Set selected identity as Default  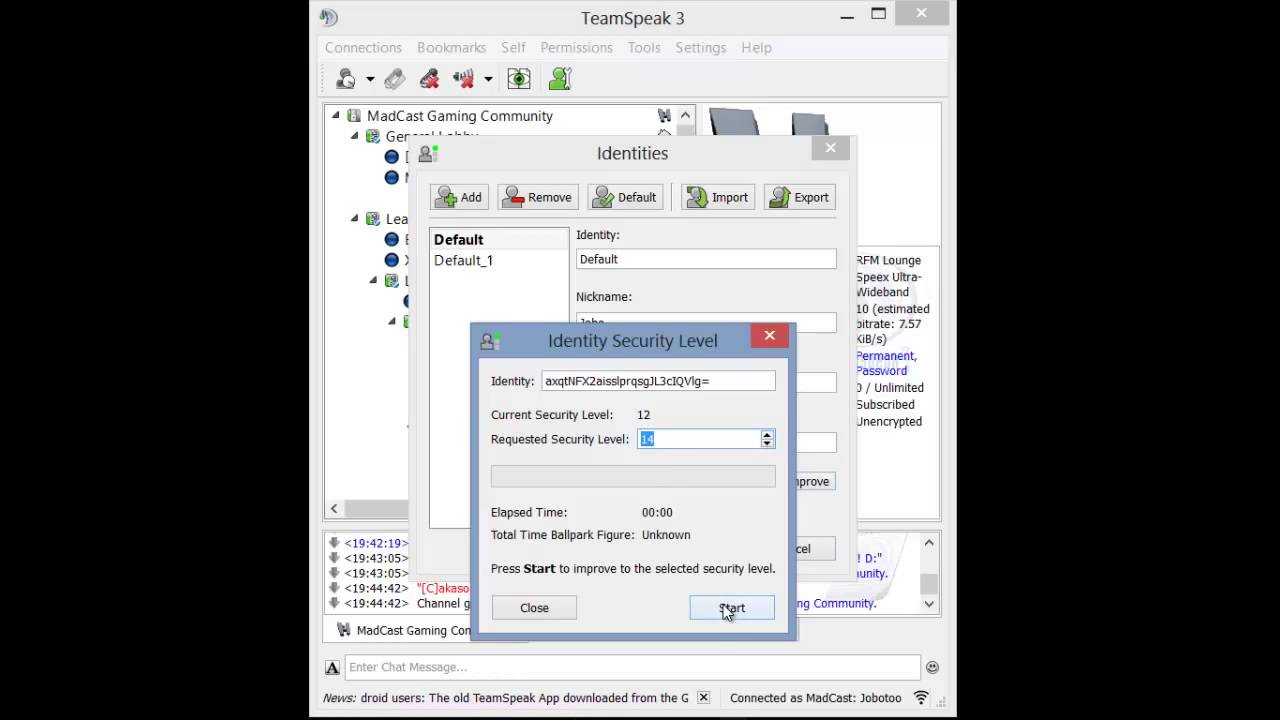(x=625, y=197)
